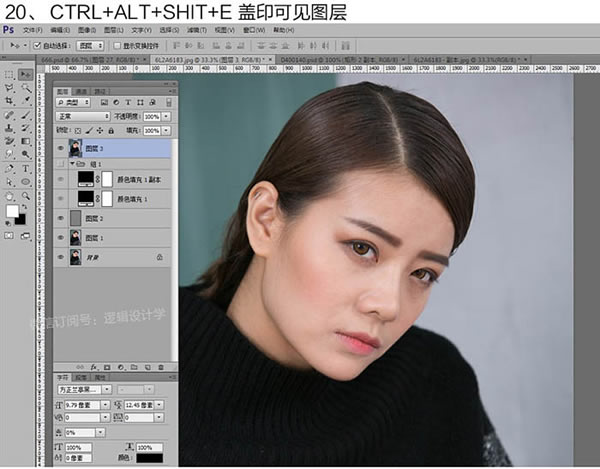Collapse the 组 1 layer group
600x469 pixels.
coord(75,163)
